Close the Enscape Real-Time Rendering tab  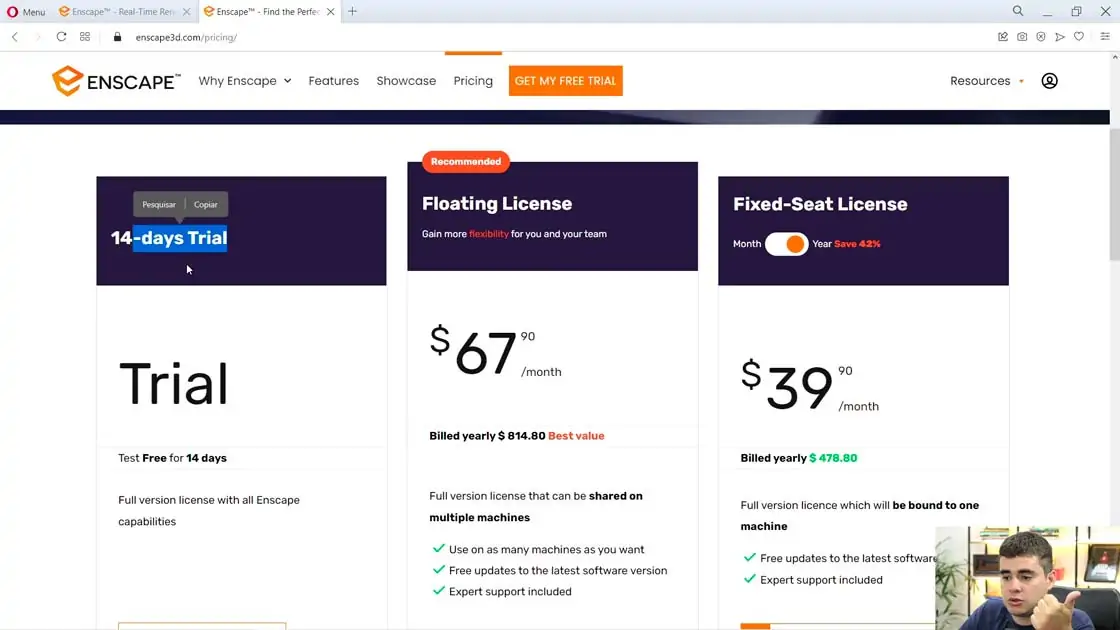click(186, 11)
